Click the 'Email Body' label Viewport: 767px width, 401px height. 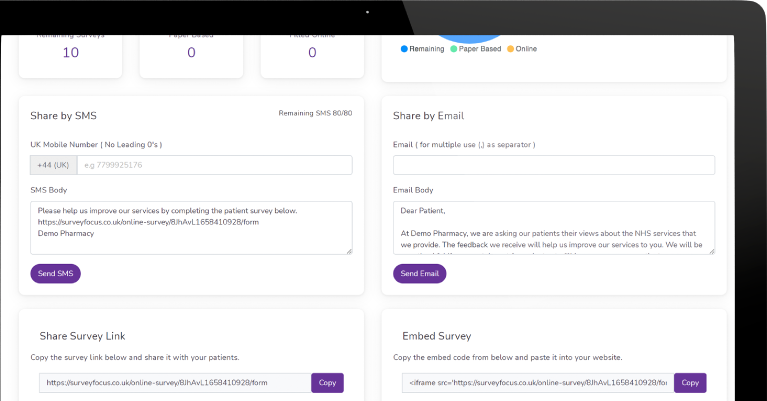coord(413,190)
